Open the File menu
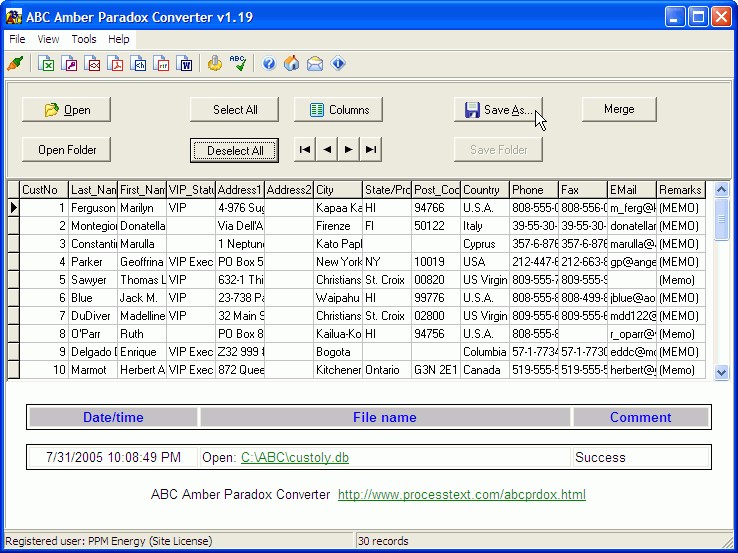Viewport: 738px width, 553px height. pos(17,39)
